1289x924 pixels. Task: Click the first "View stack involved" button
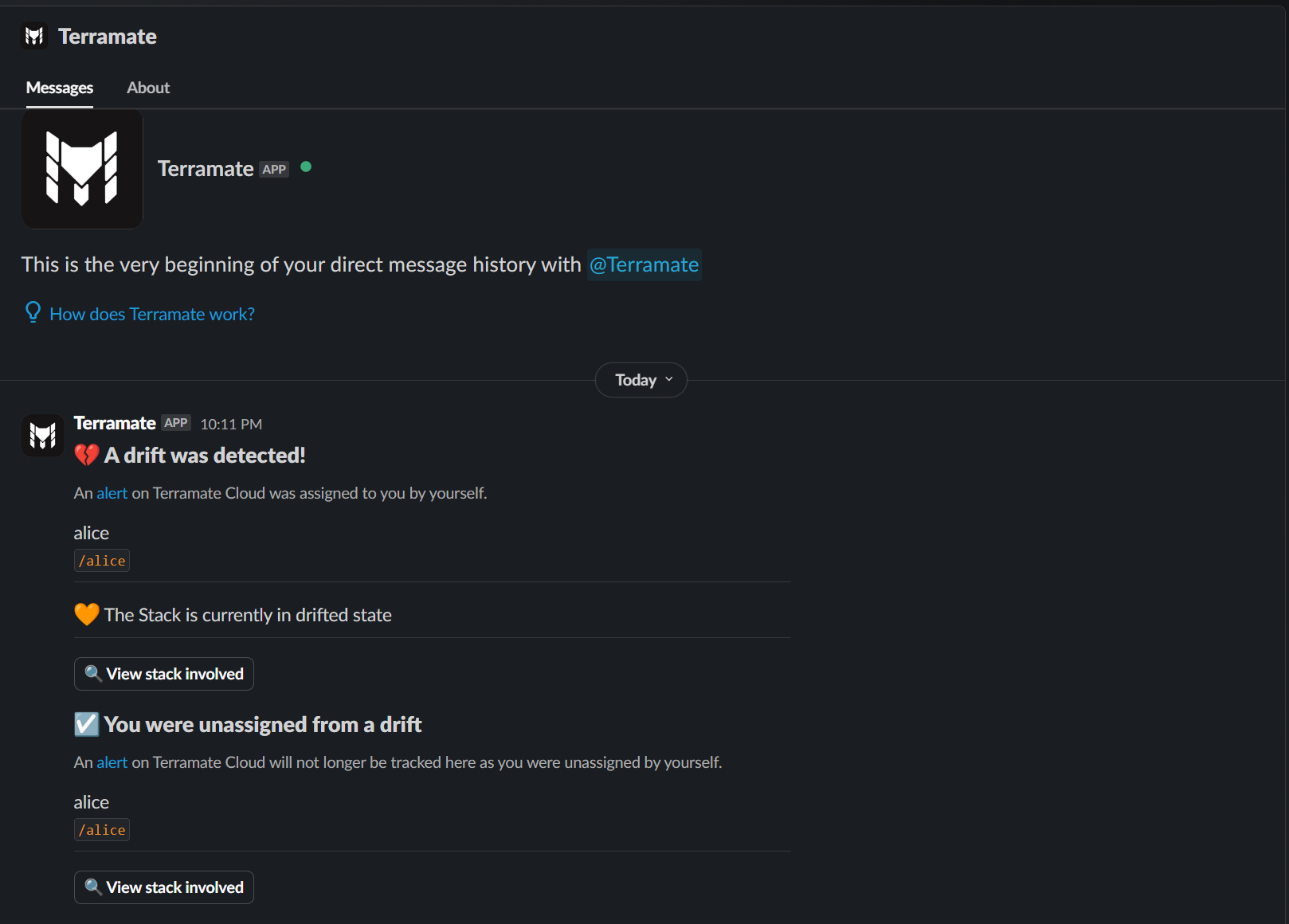[164, 674]
